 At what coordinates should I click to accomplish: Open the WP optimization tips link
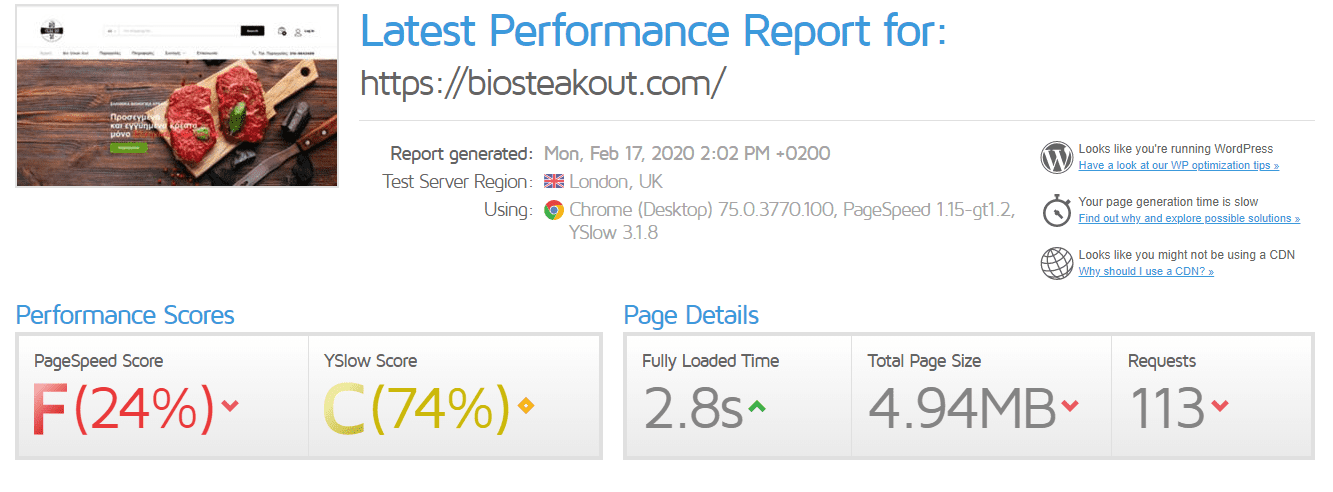point(1178,165)
